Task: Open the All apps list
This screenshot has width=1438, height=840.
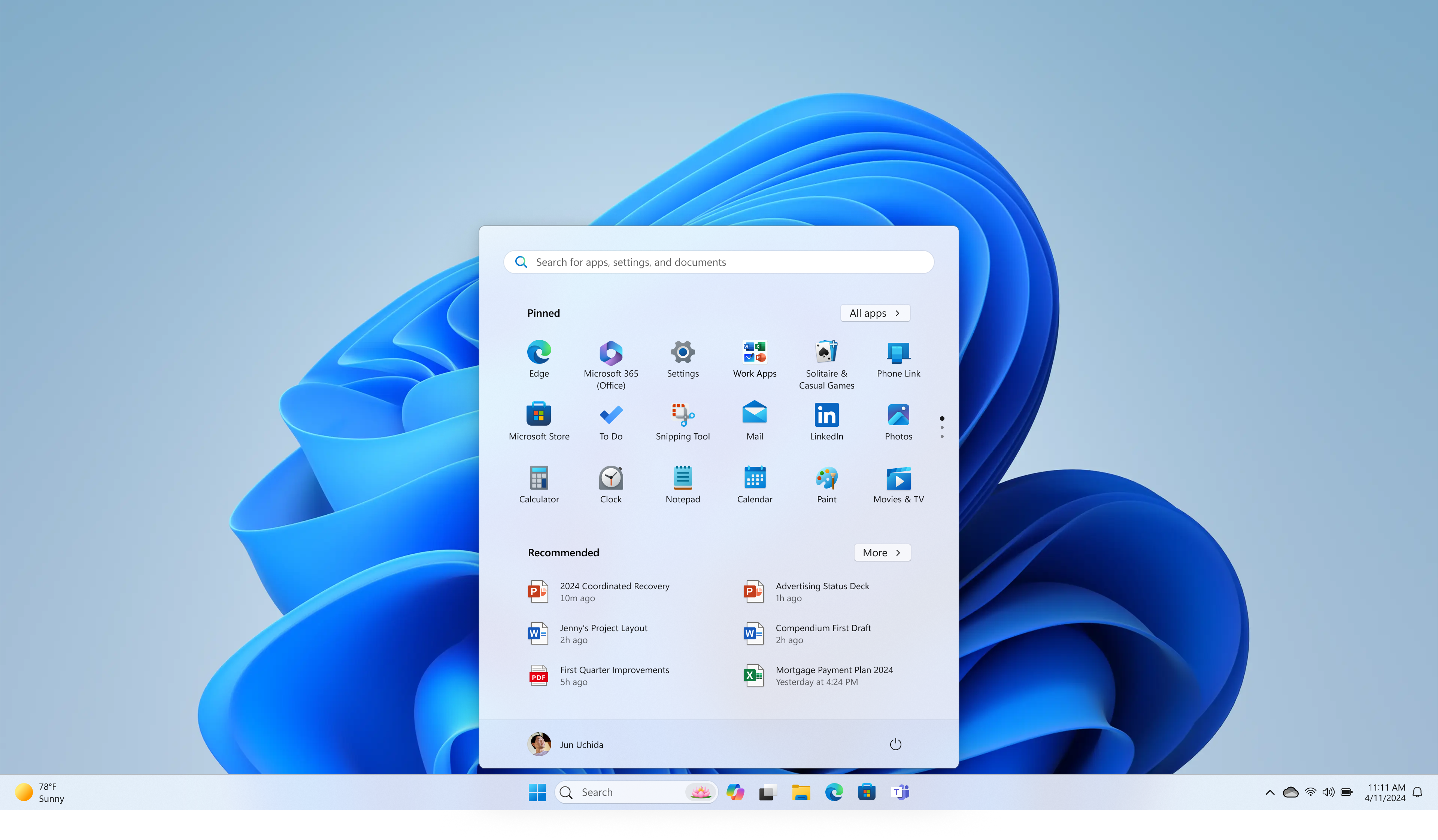Action: point(875,313)
